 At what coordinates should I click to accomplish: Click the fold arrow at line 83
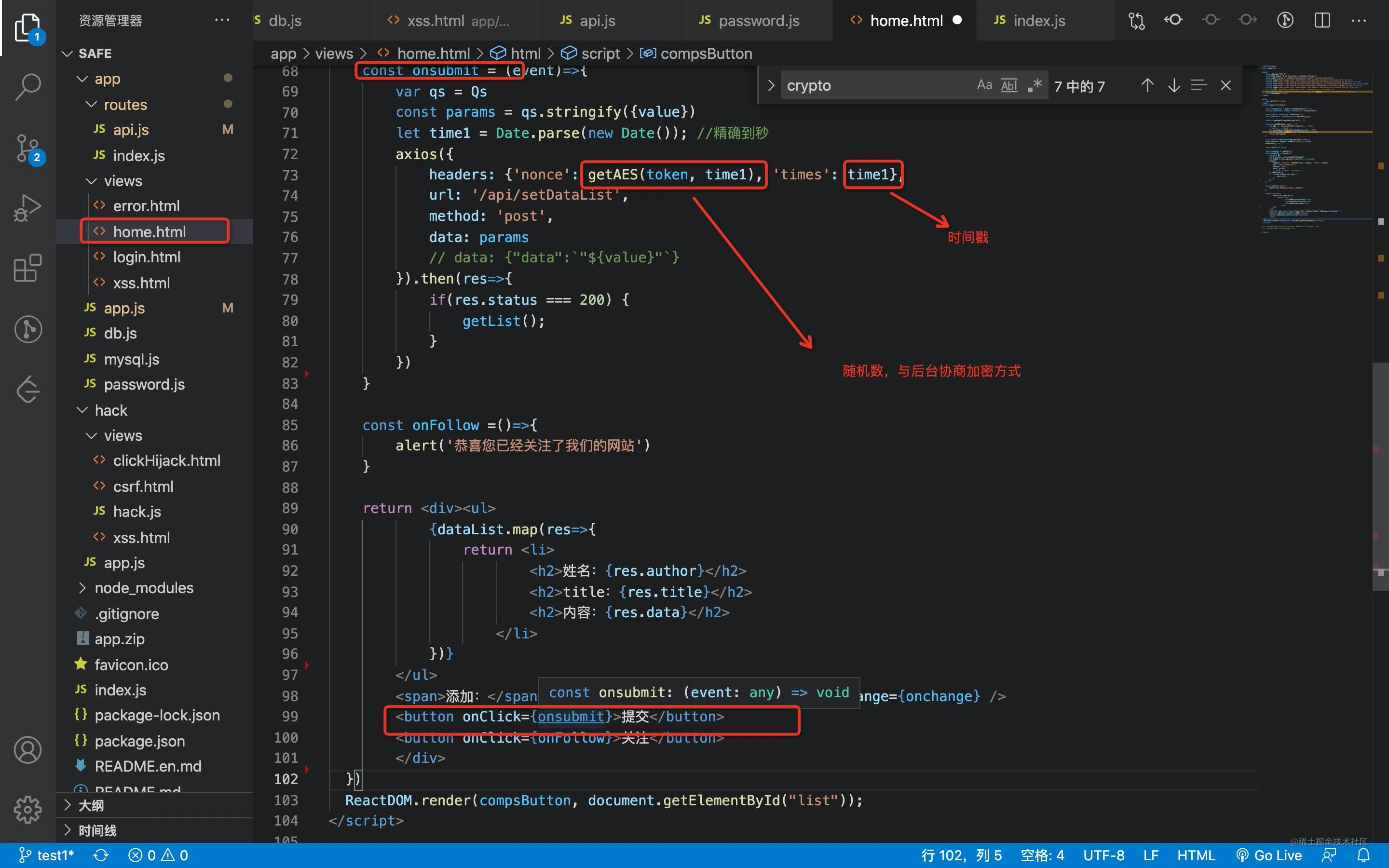coord(307,374)
